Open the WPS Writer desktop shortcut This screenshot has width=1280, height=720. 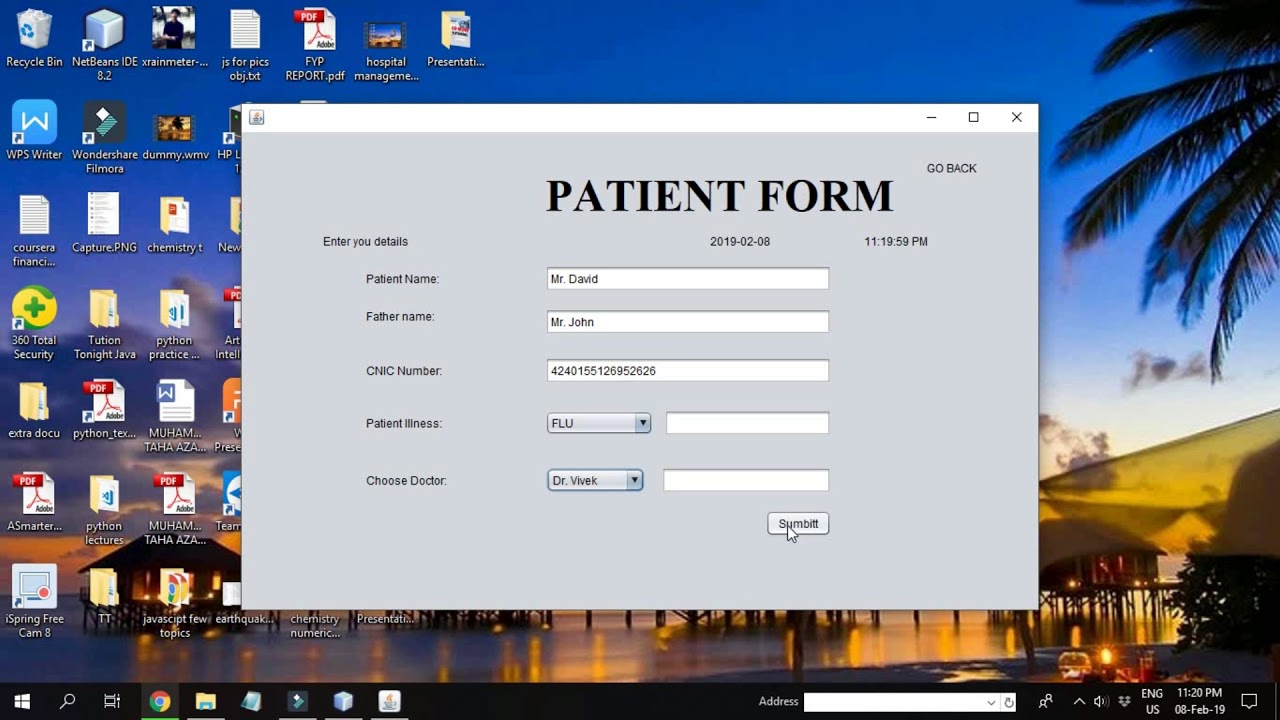pyautogui.click(x=34, y=131)
